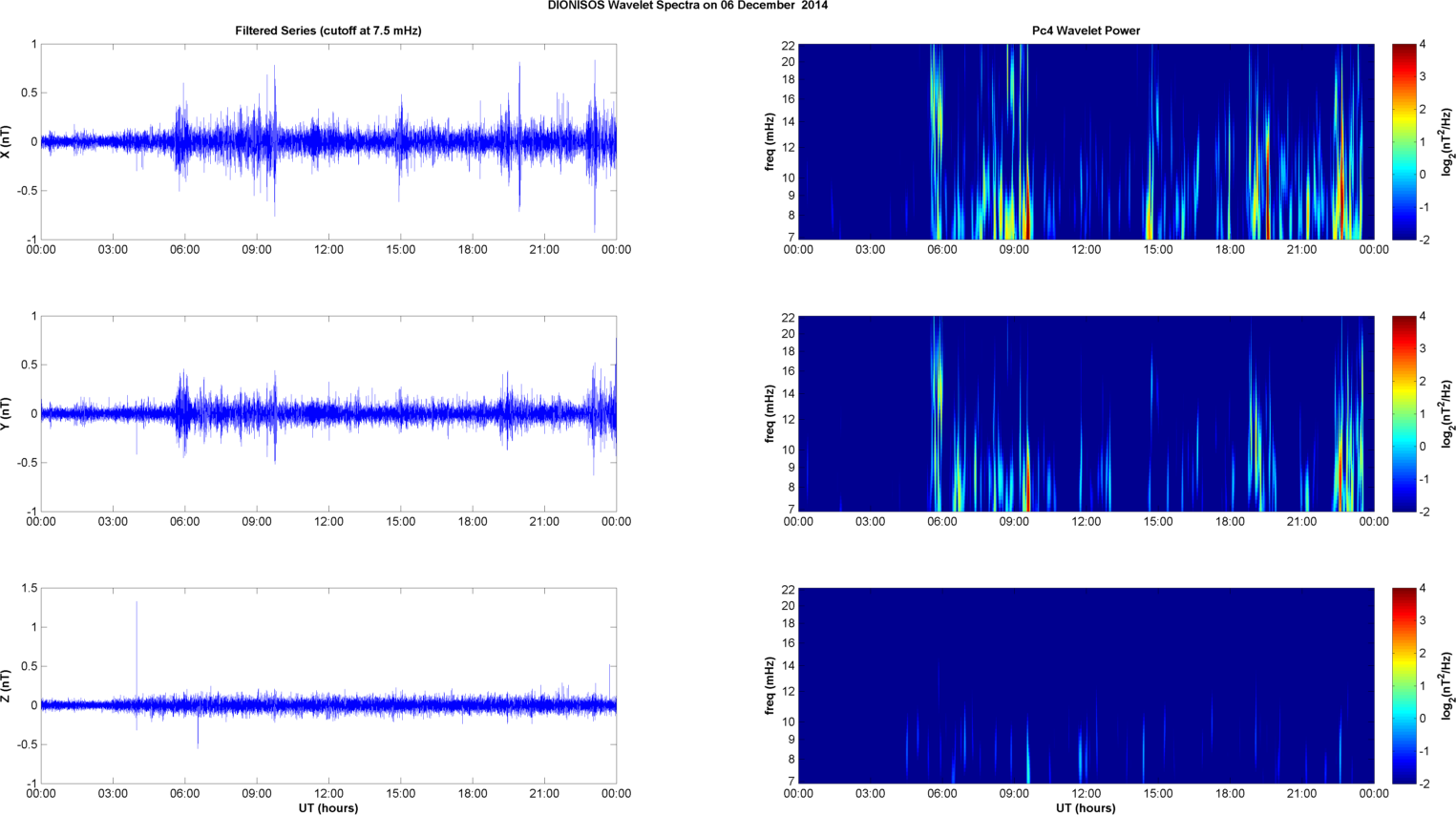Select the X component wavelet power spectrogram
This screenshot has width=1456, height=815.
coord(1086,141)
